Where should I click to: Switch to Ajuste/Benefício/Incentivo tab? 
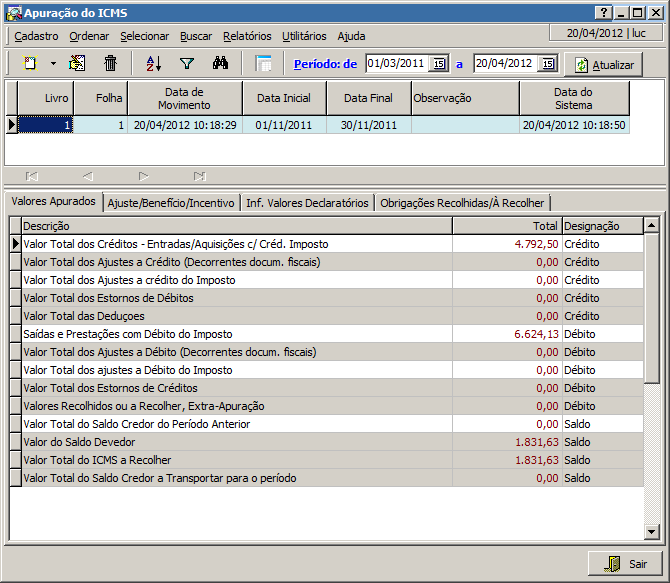(172, 202)
